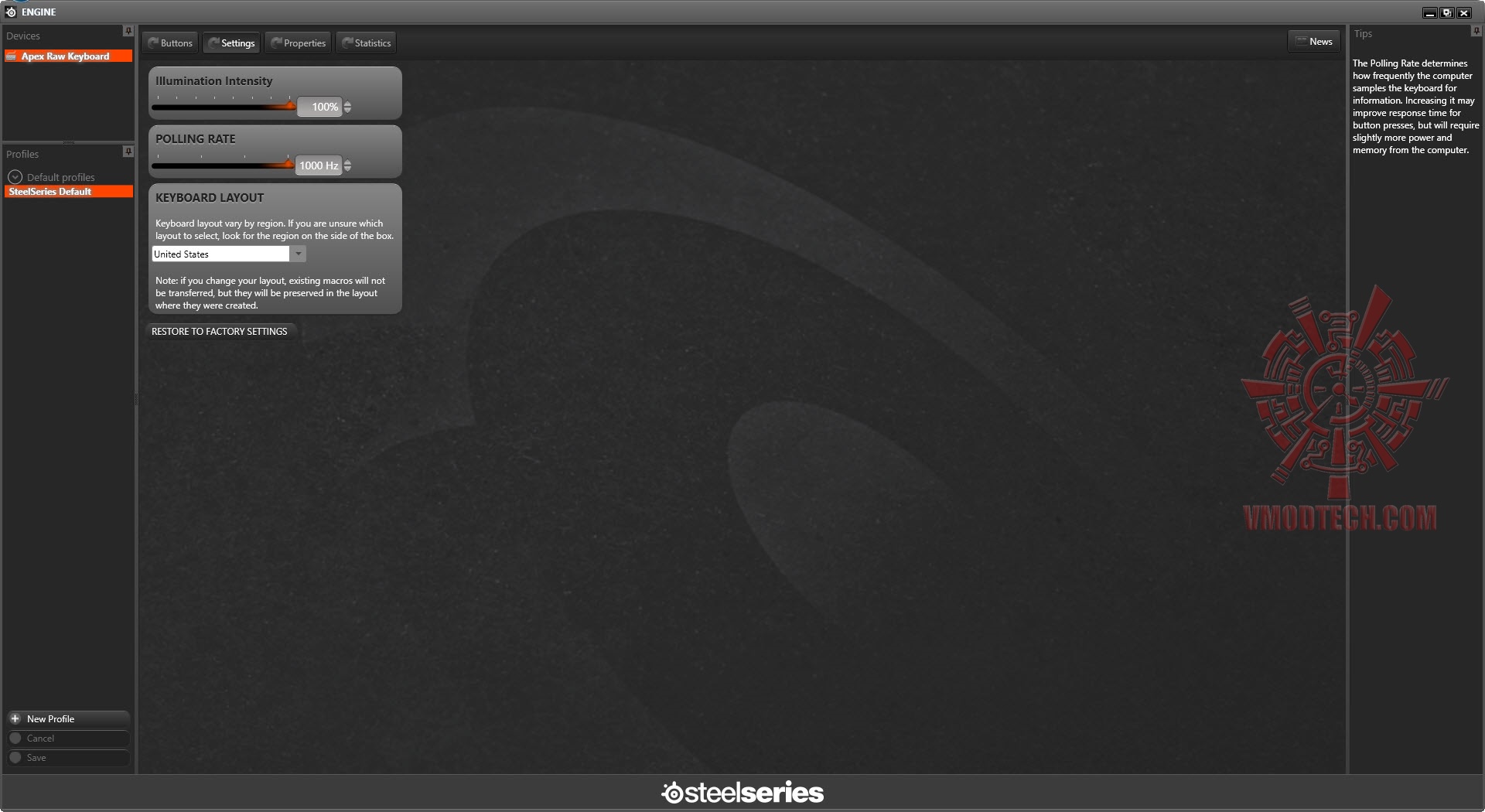View the Statistics tab
This screenshot has width=1485, height=812.
click(367, 43)
